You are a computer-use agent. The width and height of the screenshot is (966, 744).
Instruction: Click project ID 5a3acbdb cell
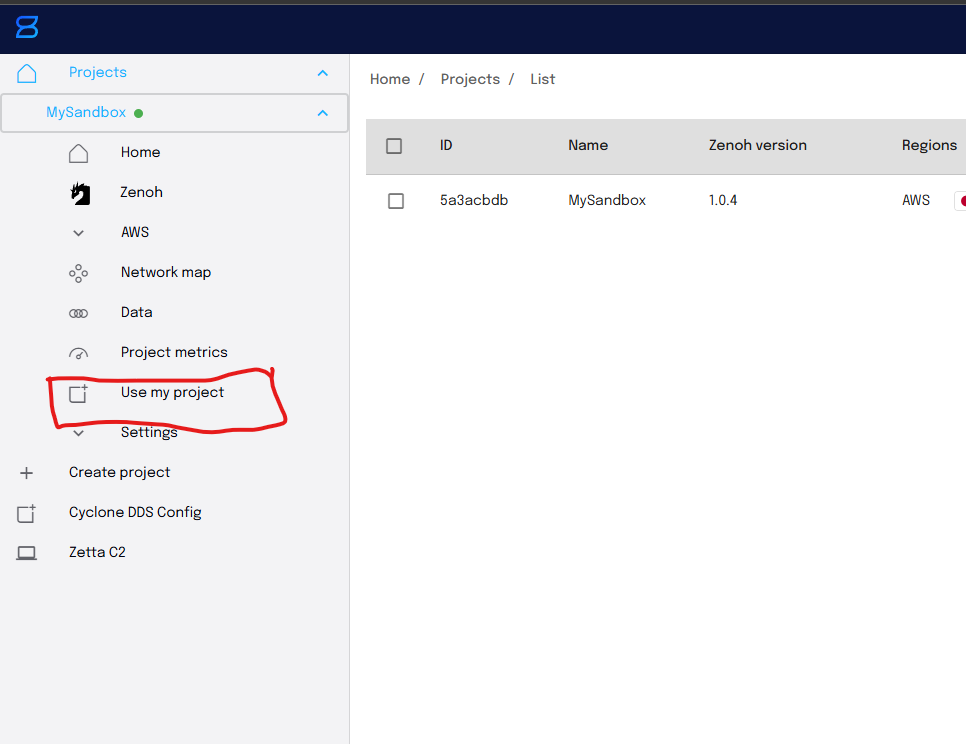pos(474,201)
